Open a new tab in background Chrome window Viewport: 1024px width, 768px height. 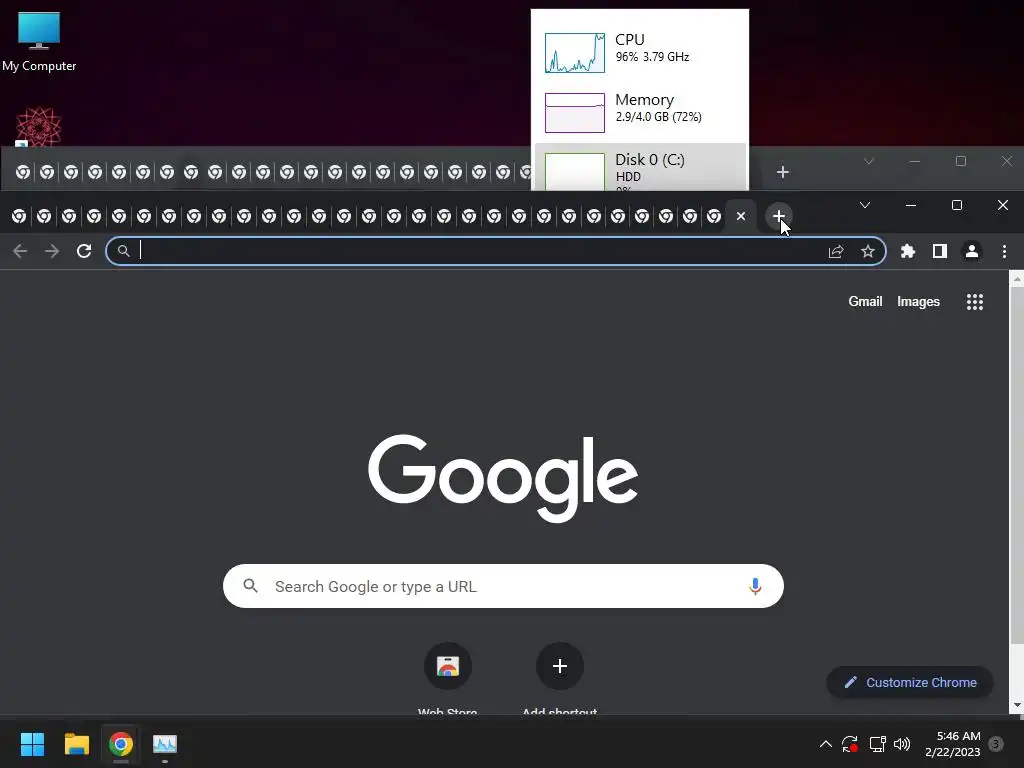click(782, 172)
